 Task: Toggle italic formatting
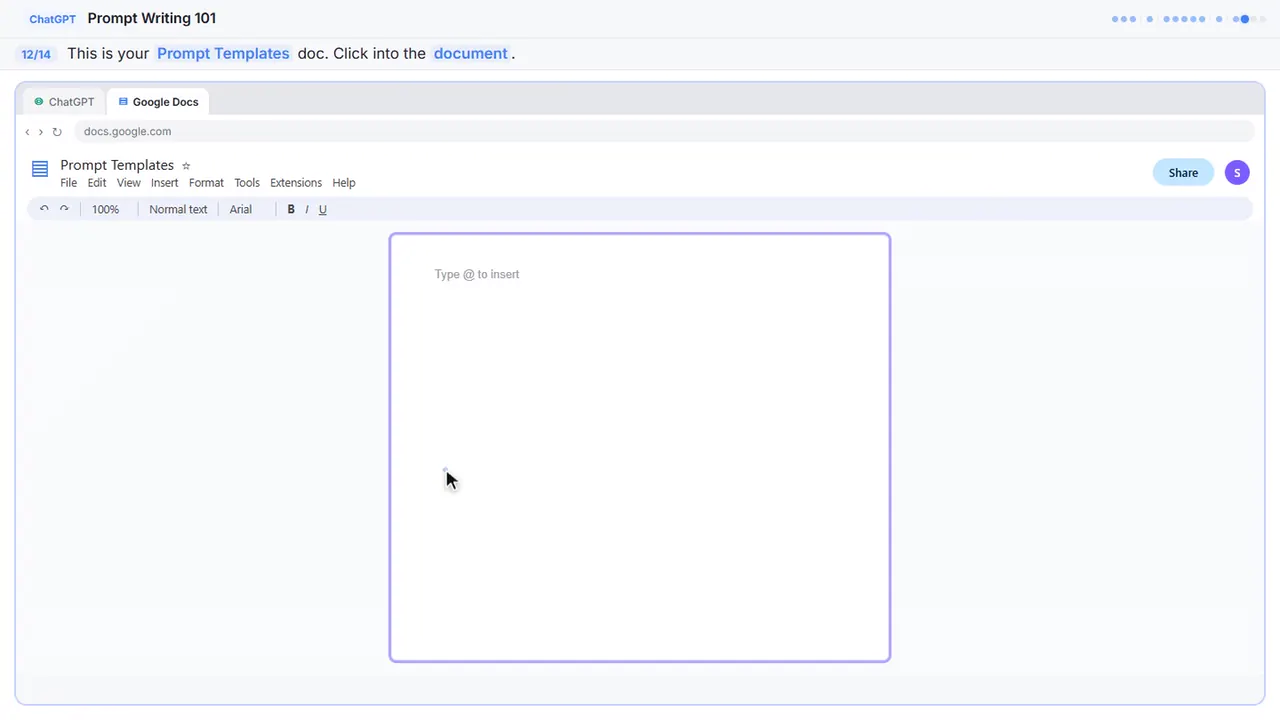(x=307, y=209)
